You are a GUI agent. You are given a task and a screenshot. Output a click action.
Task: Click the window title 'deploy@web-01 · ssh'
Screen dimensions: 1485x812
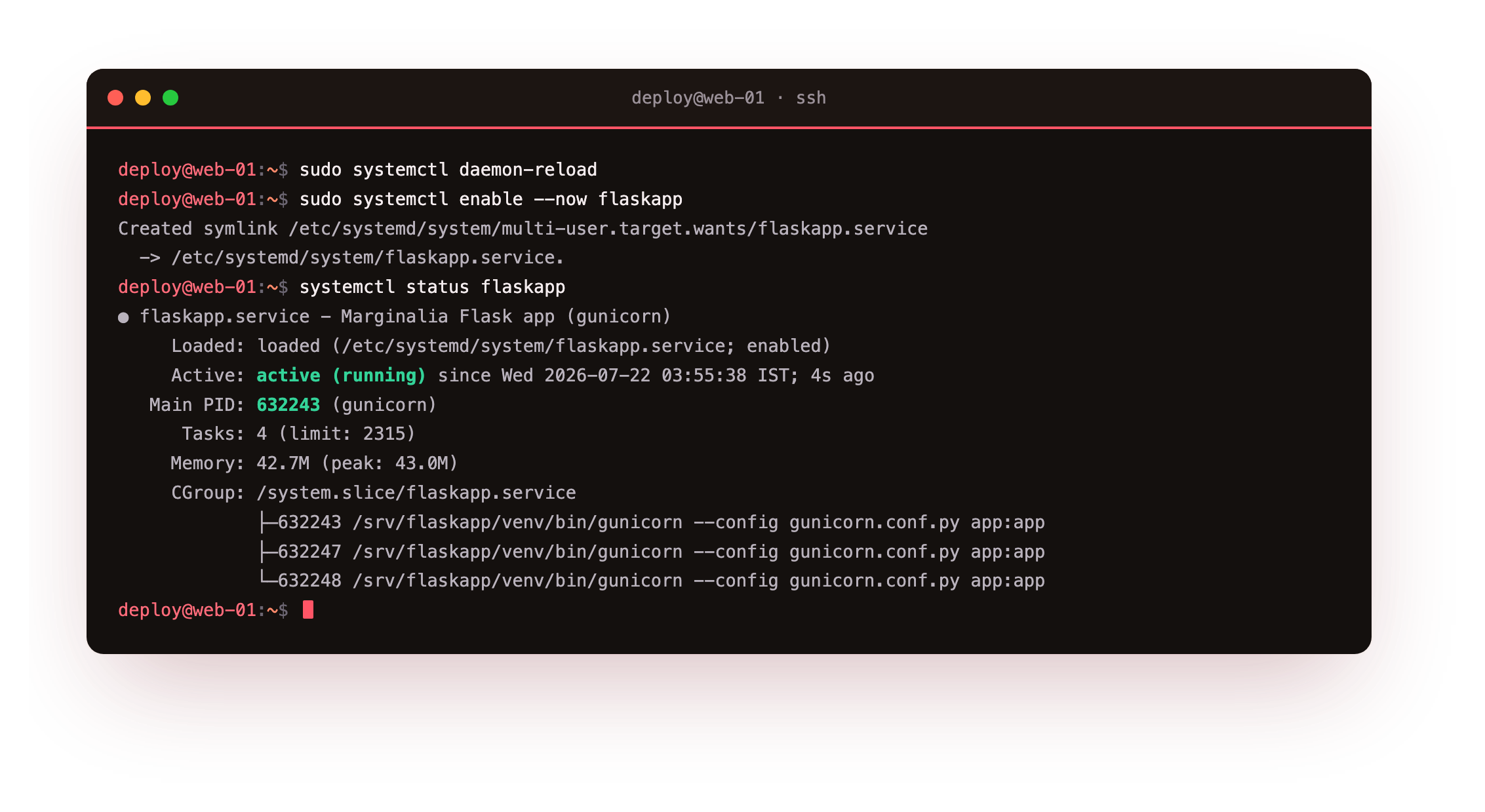728,98
